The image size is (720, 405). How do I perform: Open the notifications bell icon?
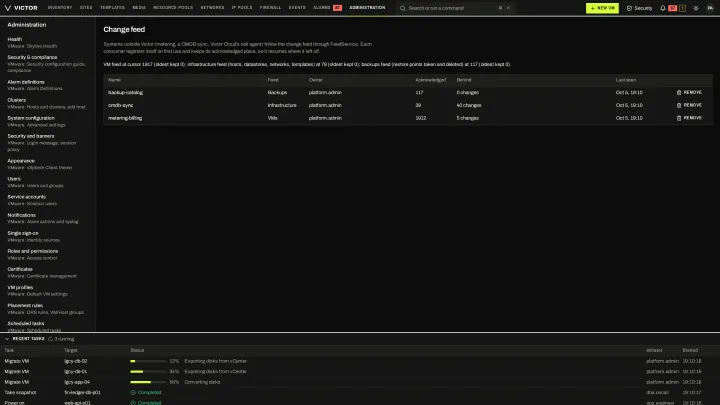coord(663,8)
